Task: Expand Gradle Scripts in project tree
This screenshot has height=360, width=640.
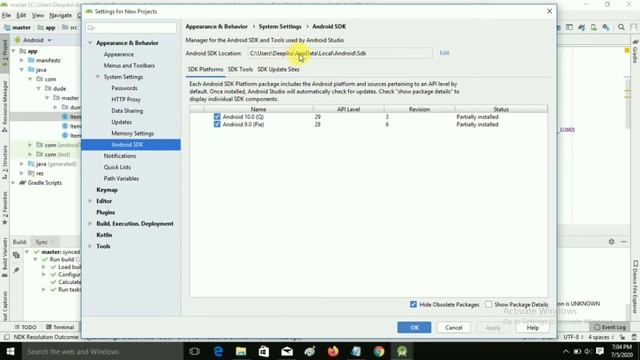Action: tap(13, 182)
